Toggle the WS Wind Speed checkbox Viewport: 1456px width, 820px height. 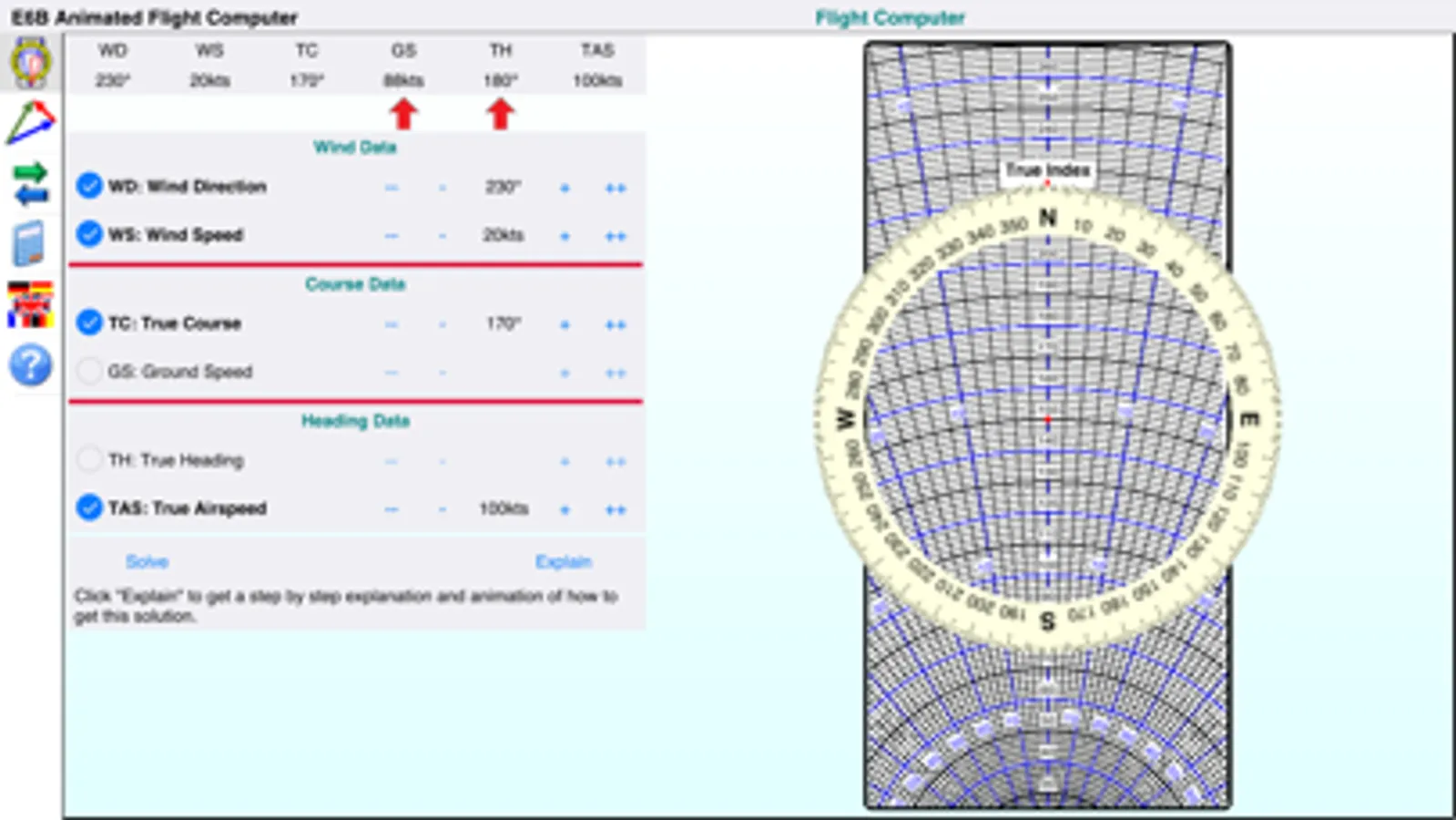click(x=89, y=234)
